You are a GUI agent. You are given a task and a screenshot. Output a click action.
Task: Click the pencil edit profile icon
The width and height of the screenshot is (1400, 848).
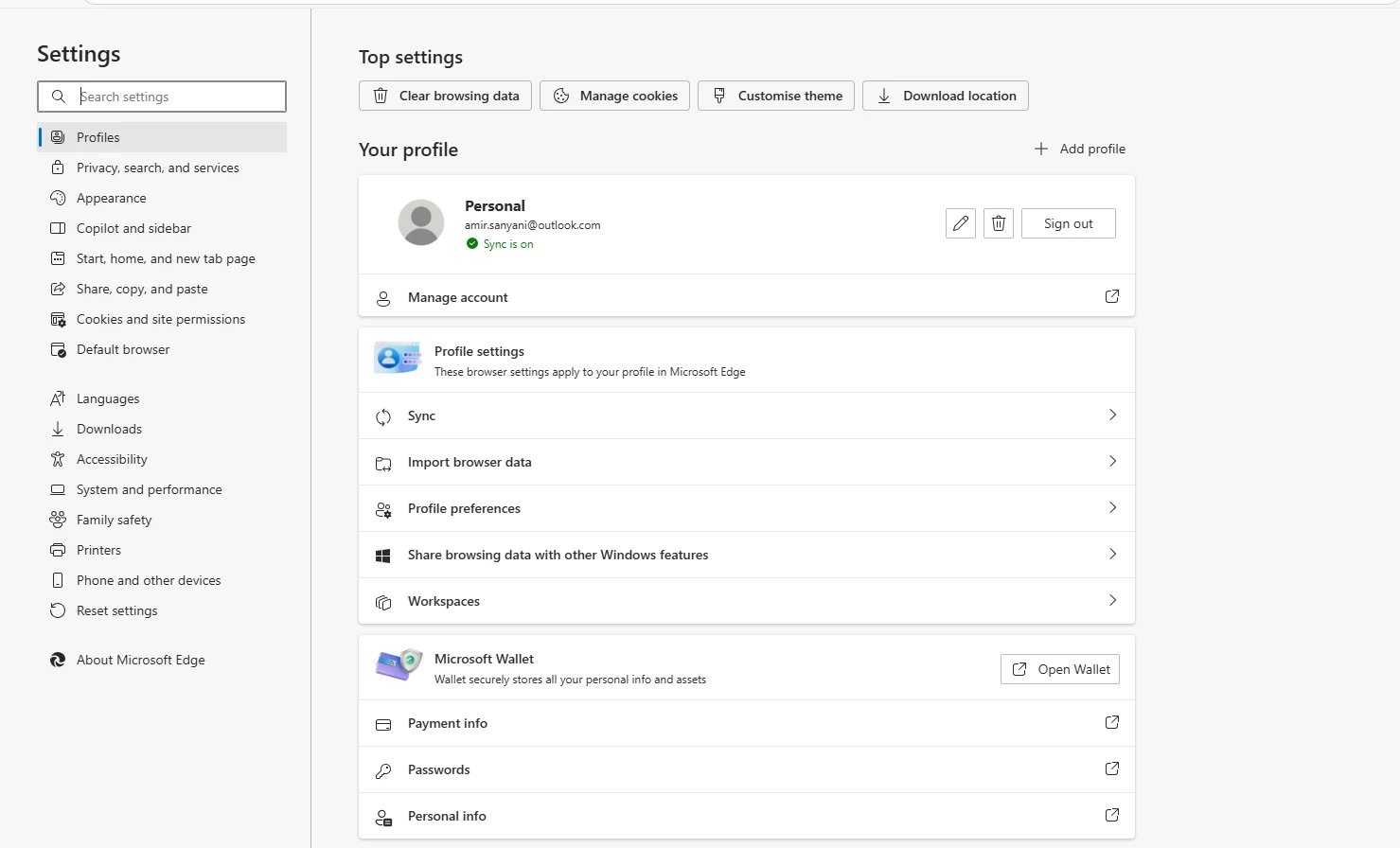[x=960, y=223]
